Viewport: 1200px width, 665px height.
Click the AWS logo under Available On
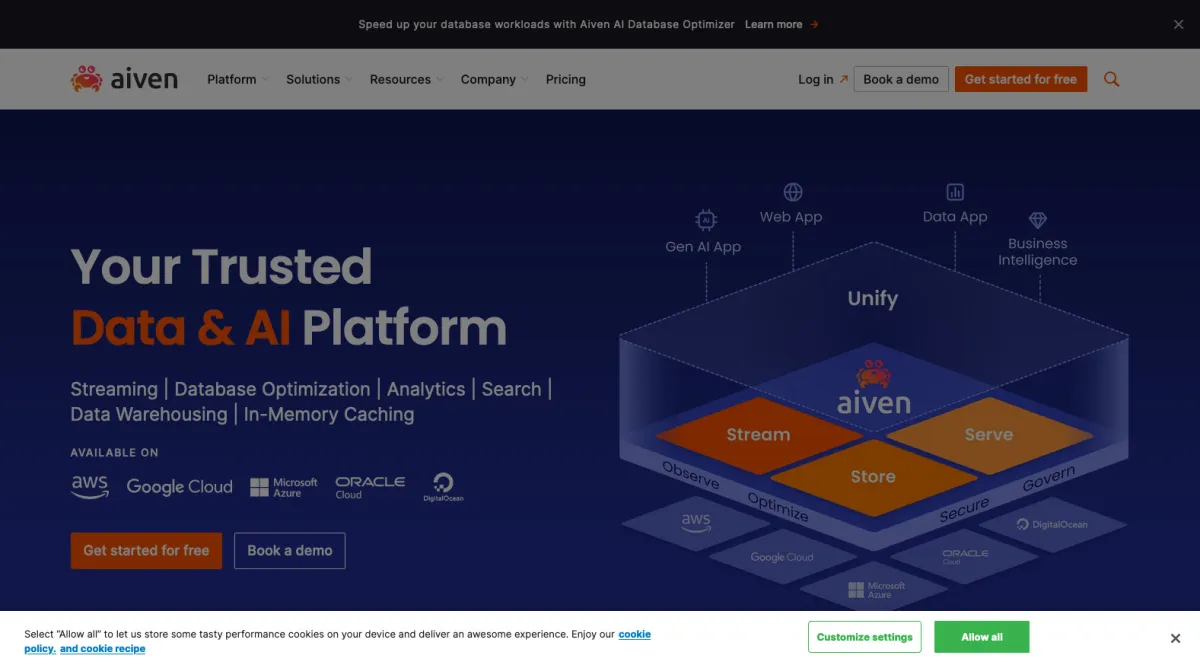click(x=89, y=487)
